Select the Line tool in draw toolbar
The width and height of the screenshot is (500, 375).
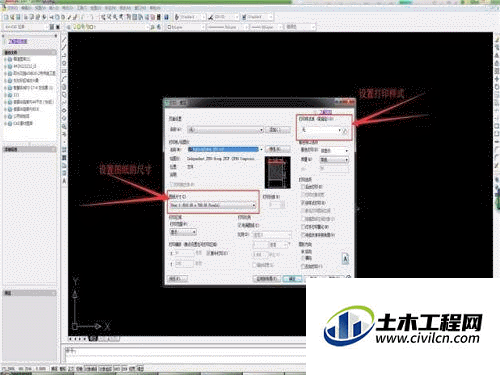pos(64,40)
